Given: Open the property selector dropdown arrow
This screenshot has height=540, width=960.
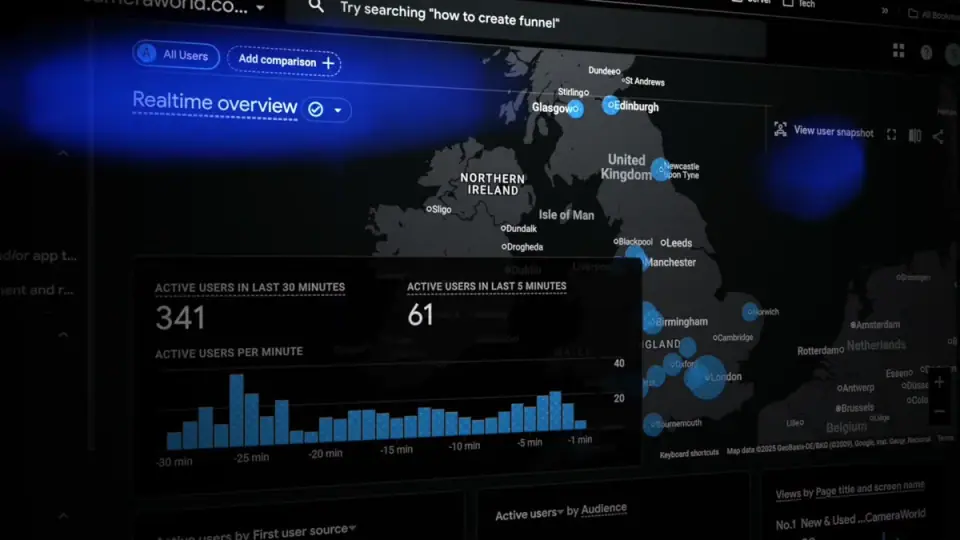Looking at the screenshot, I should (260, 8).
